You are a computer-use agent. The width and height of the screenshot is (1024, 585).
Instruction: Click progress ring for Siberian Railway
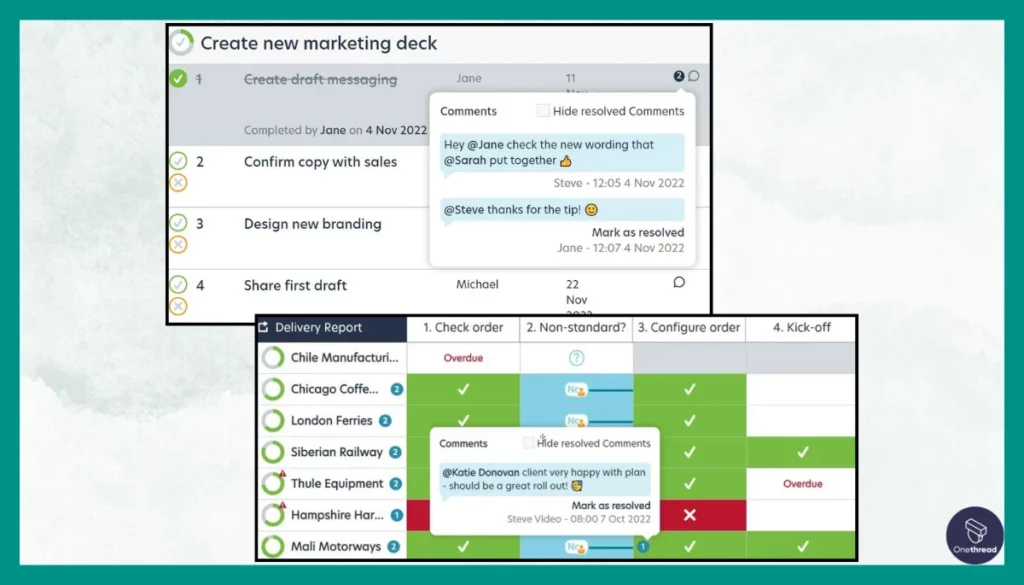[x=273, y=452]
